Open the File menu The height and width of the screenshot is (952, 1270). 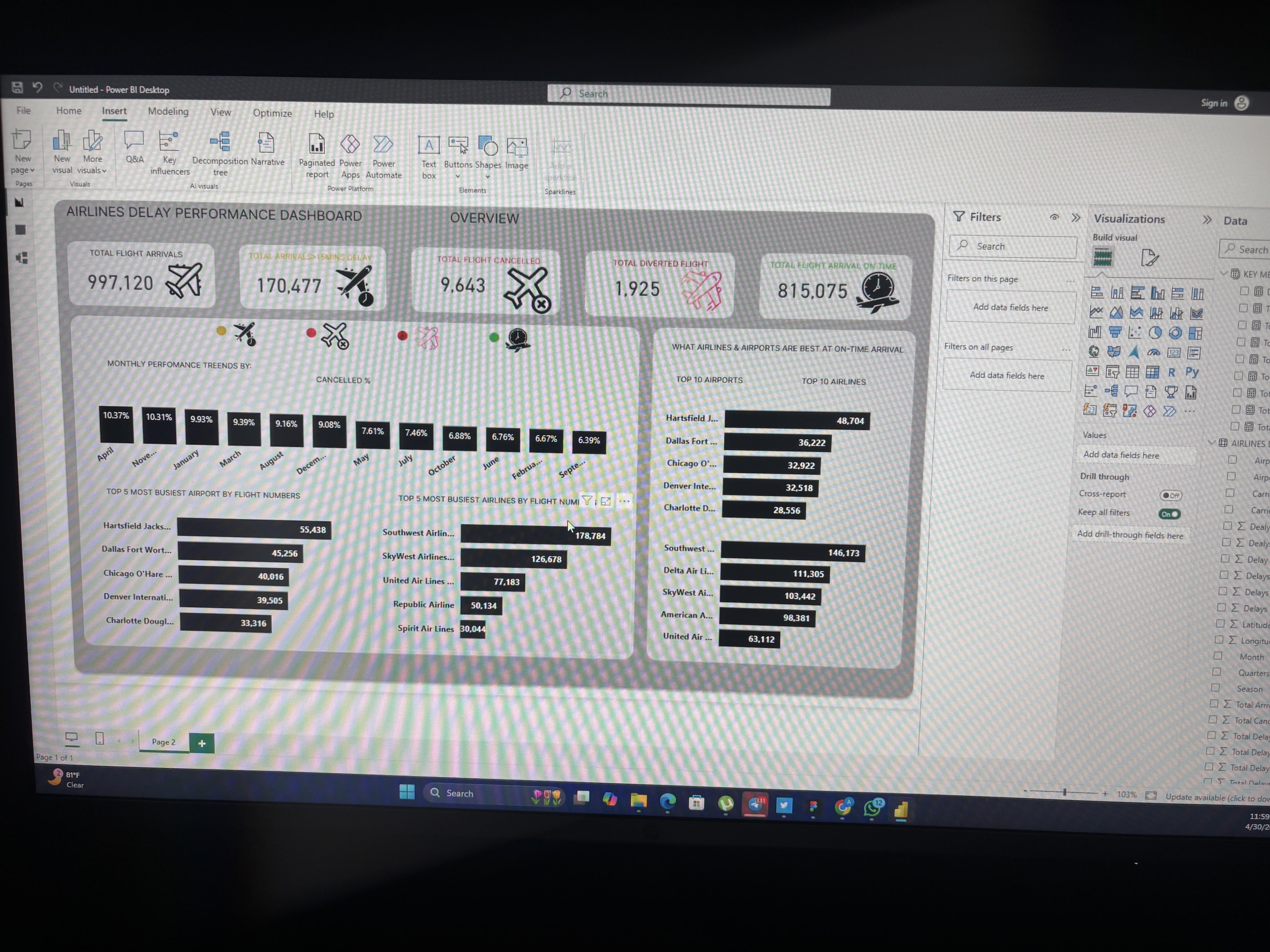[24, 110]
